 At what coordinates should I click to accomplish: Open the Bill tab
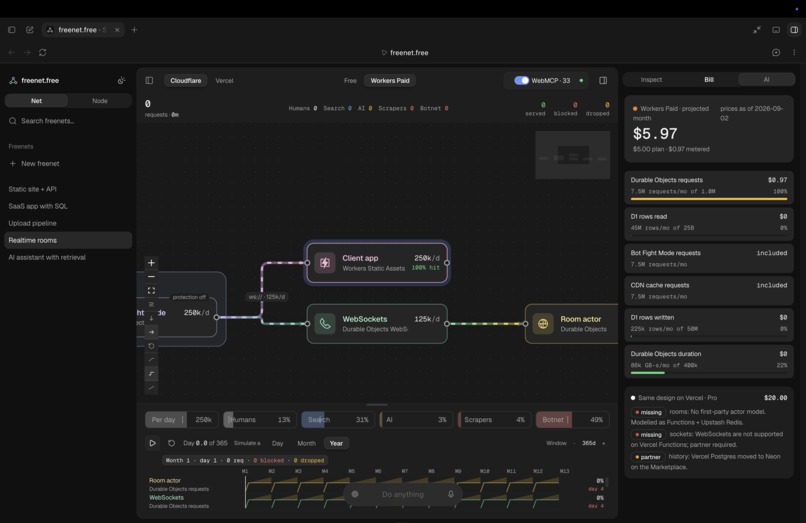(709, 80)
